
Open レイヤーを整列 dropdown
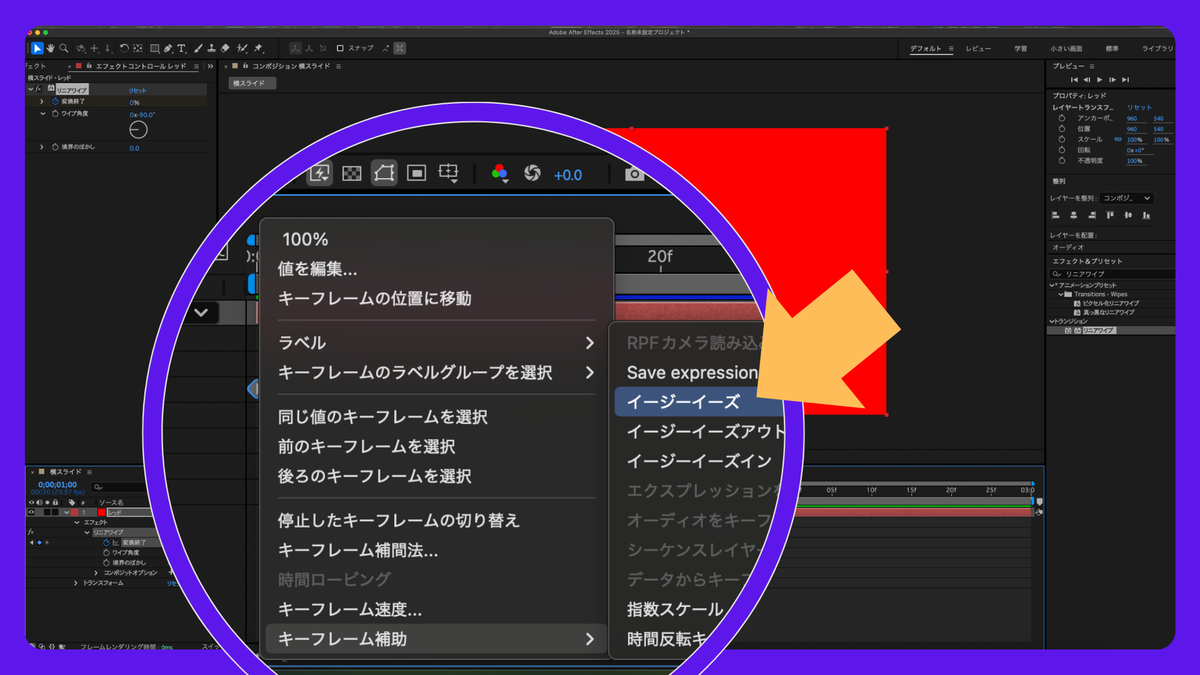[x=1126, y=198]
